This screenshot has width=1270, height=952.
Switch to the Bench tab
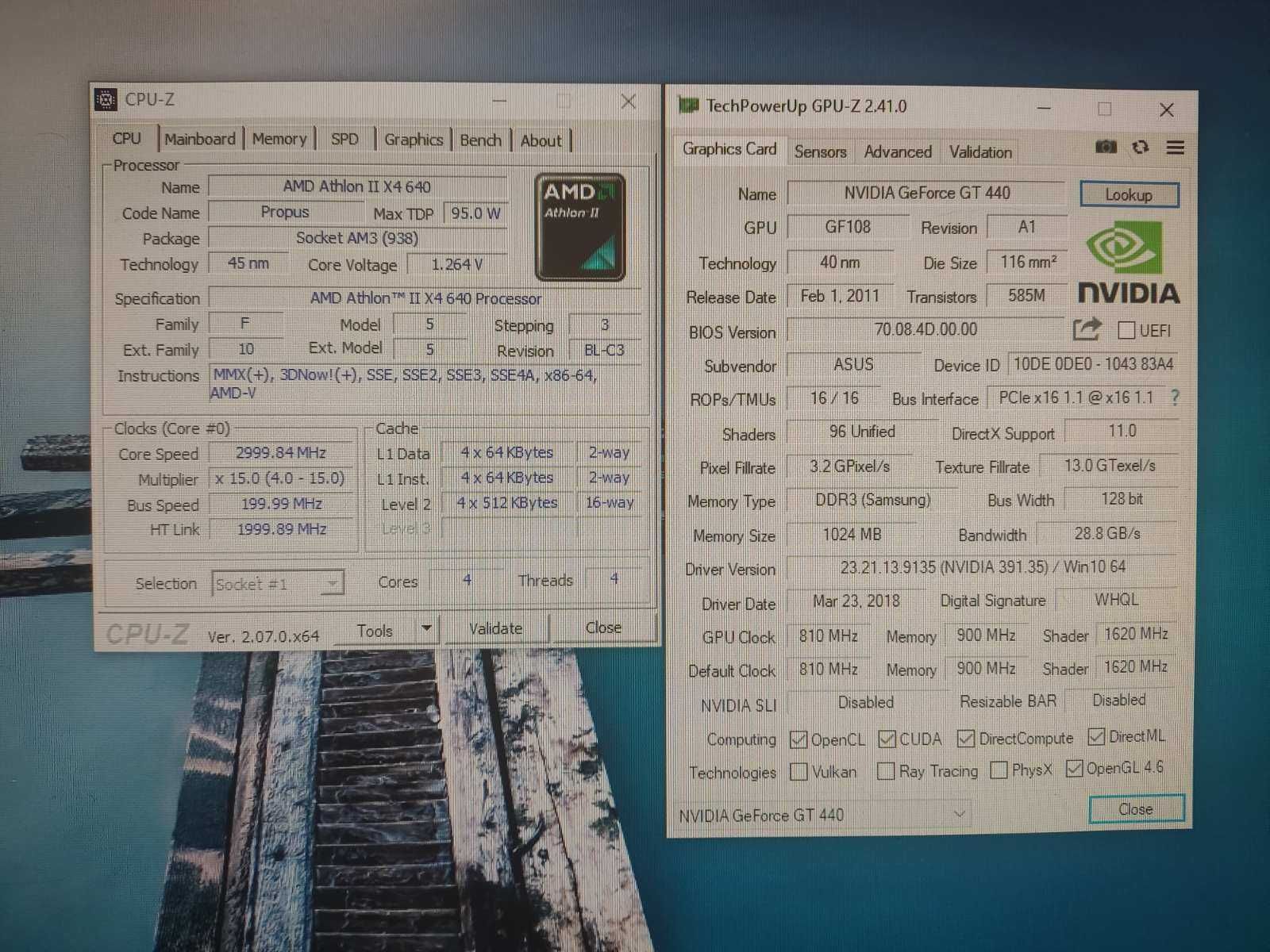[481, 140]
